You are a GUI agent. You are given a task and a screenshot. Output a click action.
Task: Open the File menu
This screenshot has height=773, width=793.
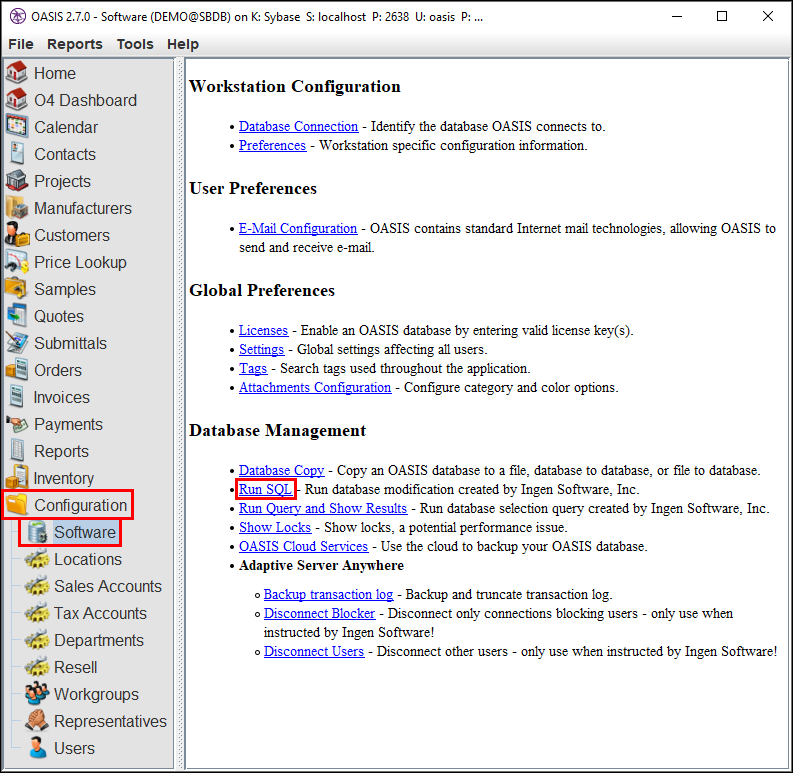click(21, 44)
